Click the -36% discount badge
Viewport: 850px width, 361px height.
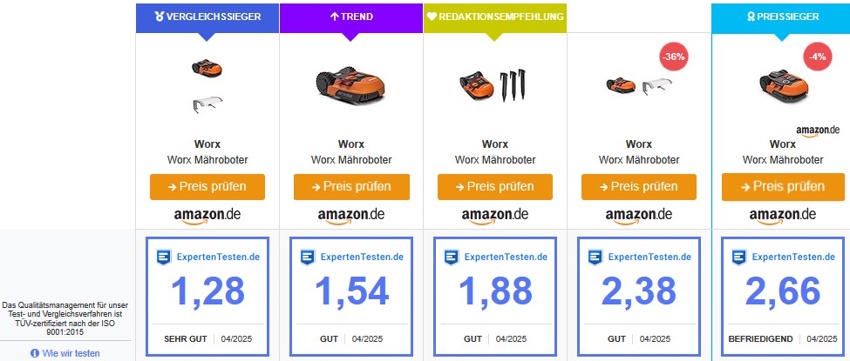click(x=674, y=56)
